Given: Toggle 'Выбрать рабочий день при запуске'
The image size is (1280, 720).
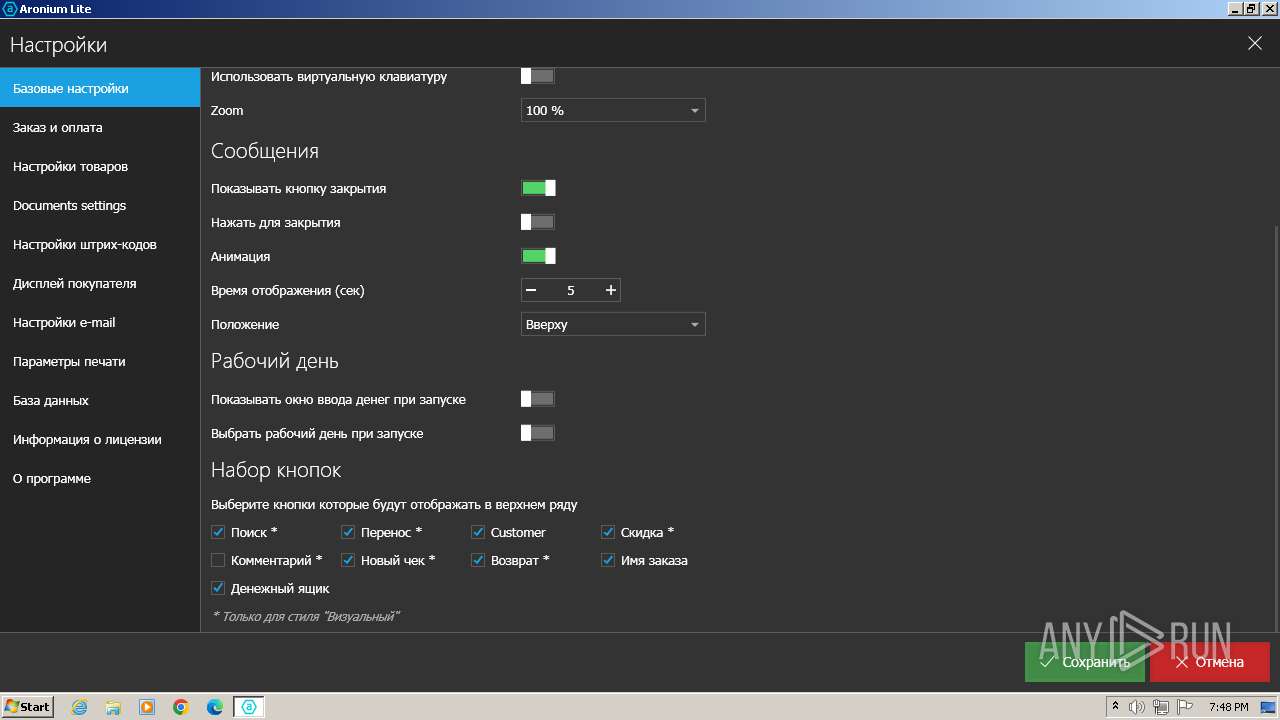Looking at the screenshot, I should (538, 433).
